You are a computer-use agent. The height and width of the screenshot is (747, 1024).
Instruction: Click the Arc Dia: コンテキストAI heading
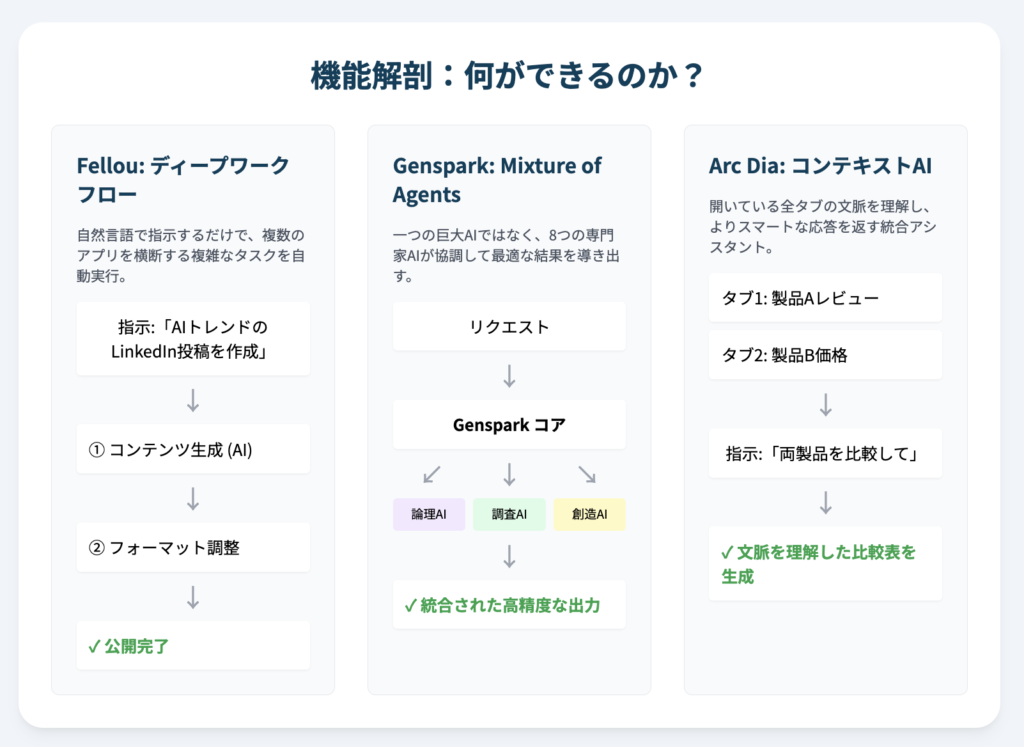[820, 166]
